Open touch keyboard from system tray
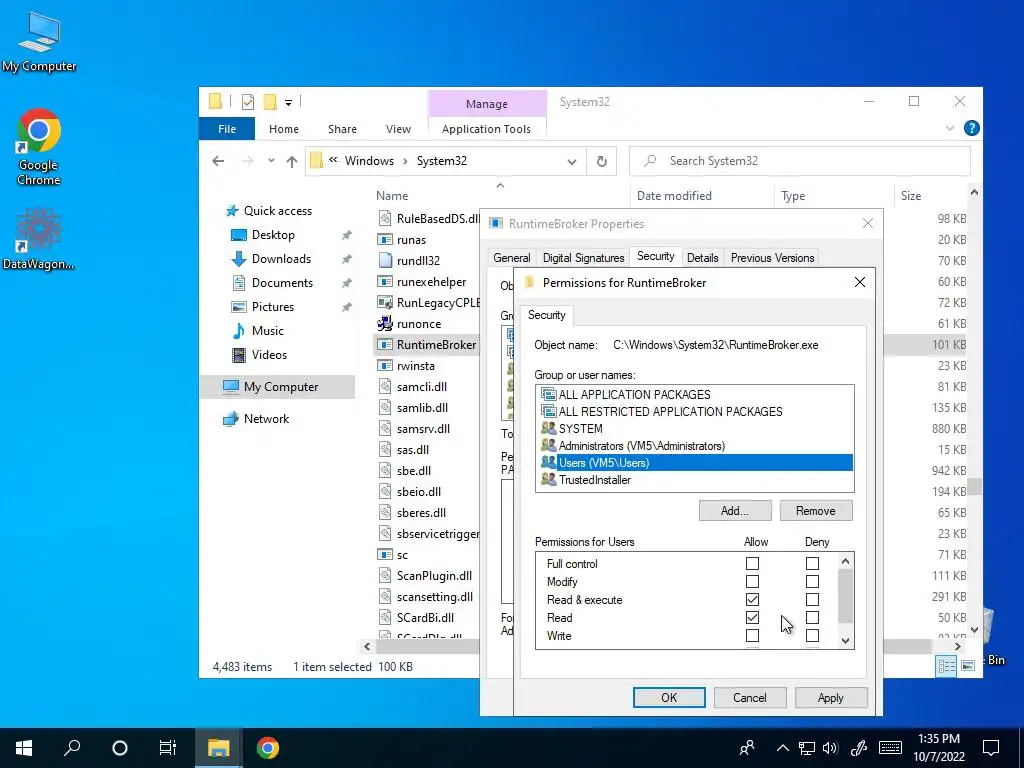The height and width of the screenshot is (768, 1024). coord(890,748)
